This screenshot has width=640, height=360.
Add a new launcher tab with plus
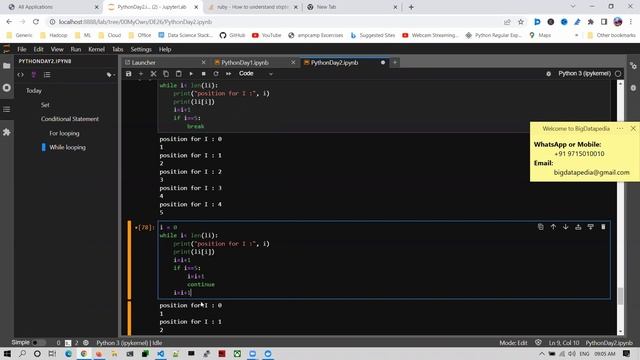pyautogui.click(x=395, y=62)
